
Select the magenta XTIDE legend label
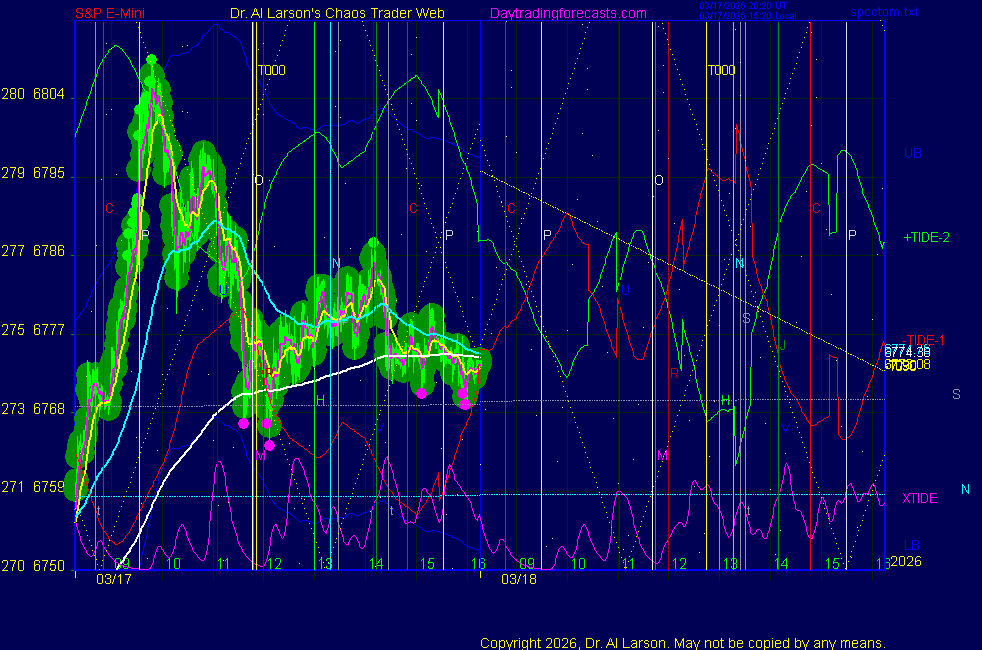point(919,498)
